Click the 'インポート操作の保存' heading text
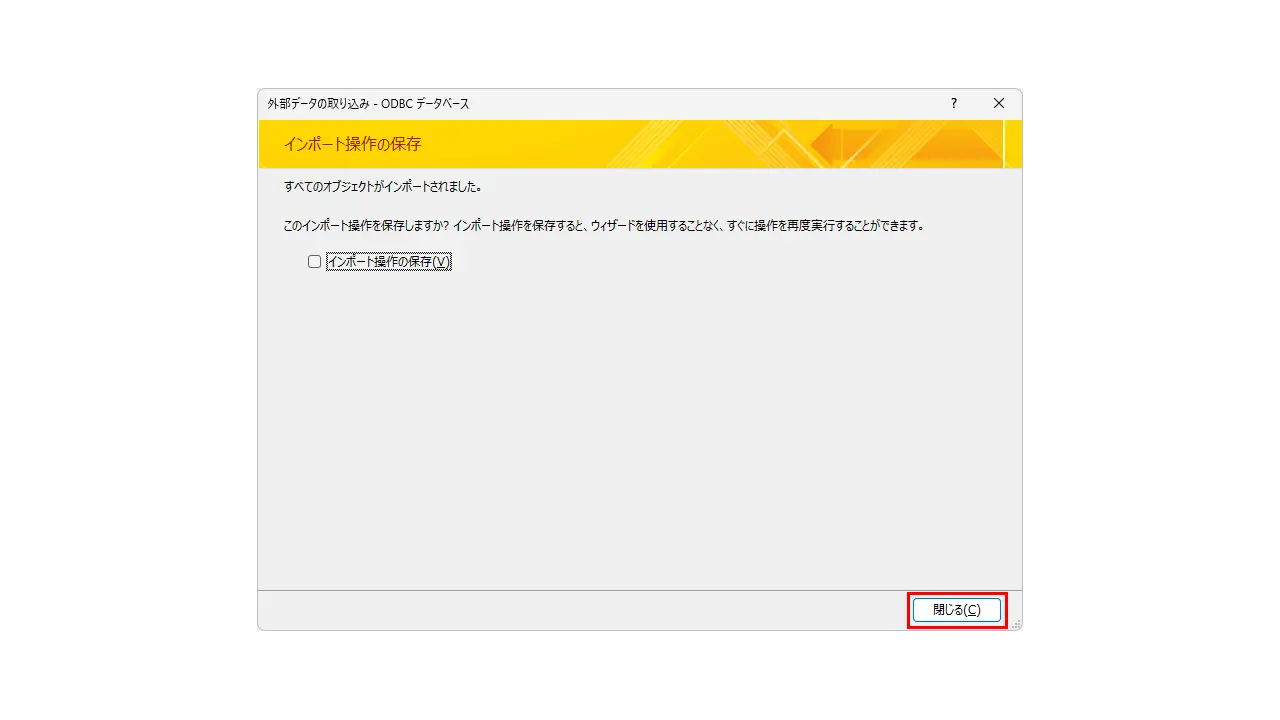 [x=353, y=144]
